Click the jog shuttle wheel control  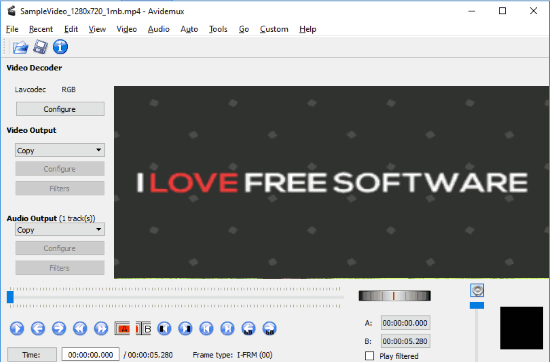point(395,296)
